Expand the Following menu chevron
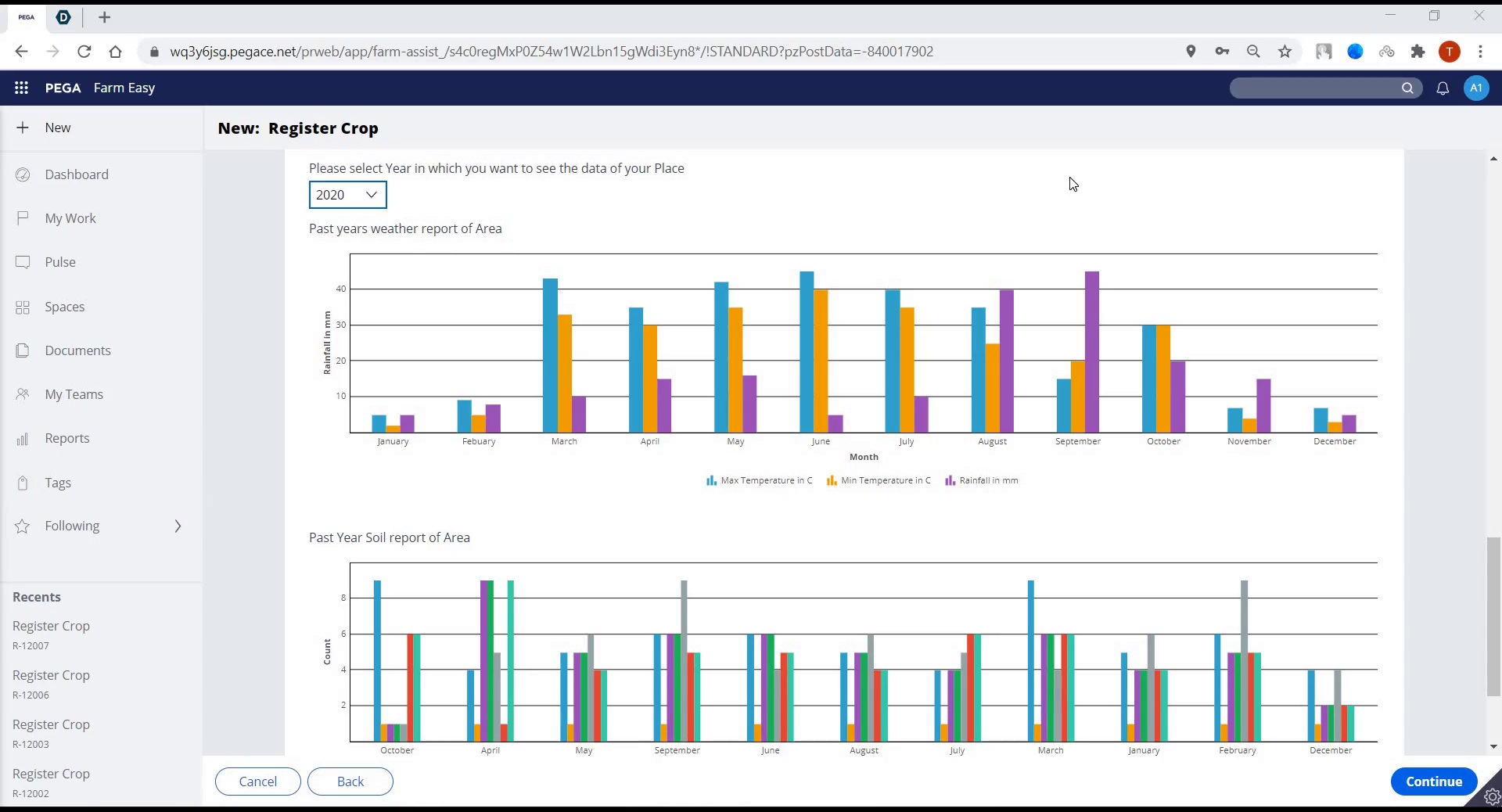This screenshot has width=1502, height=812. click(178, 526)
